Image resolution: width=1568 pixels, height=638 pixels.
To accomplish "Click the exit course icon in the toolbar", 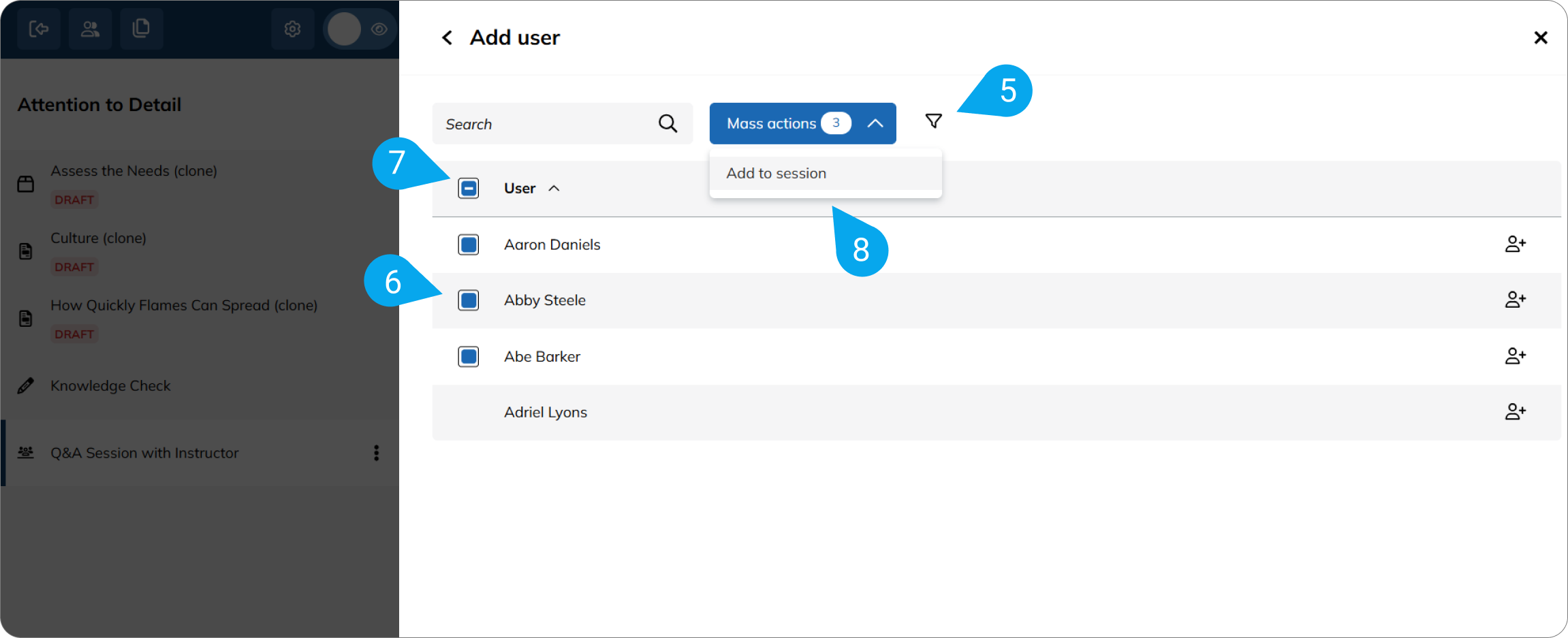I will pos(39,29).
